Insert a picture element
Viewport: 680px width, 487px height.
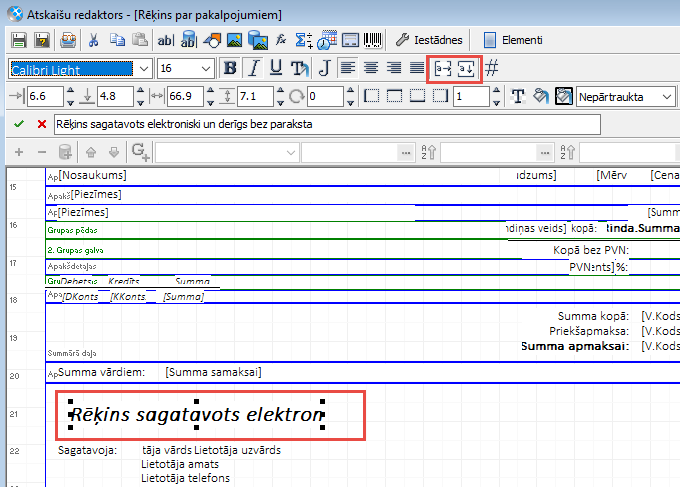click(235, 40)
